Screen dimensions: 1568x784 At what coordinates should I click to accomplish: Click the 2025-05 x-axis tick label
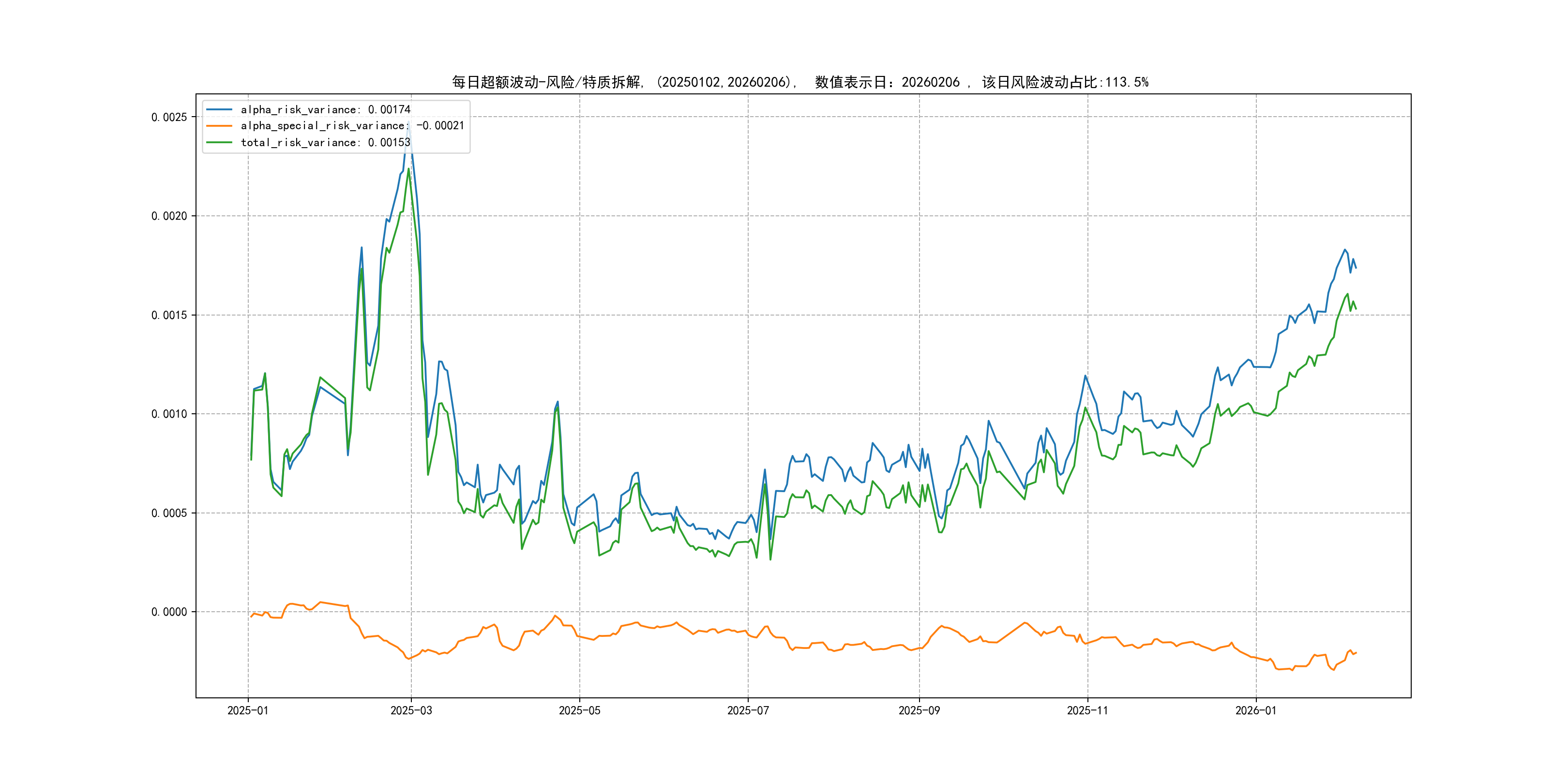[579, 710]
